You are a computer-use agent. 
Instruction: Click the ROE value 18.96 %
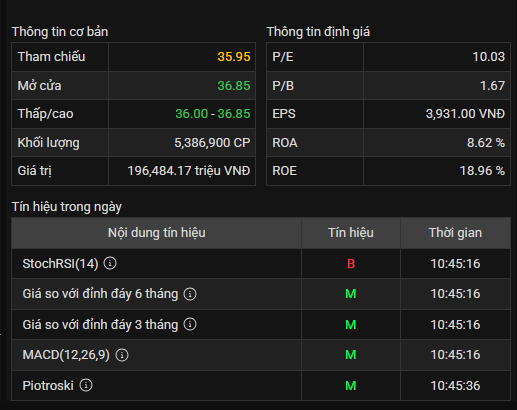[x=482, y=171]
